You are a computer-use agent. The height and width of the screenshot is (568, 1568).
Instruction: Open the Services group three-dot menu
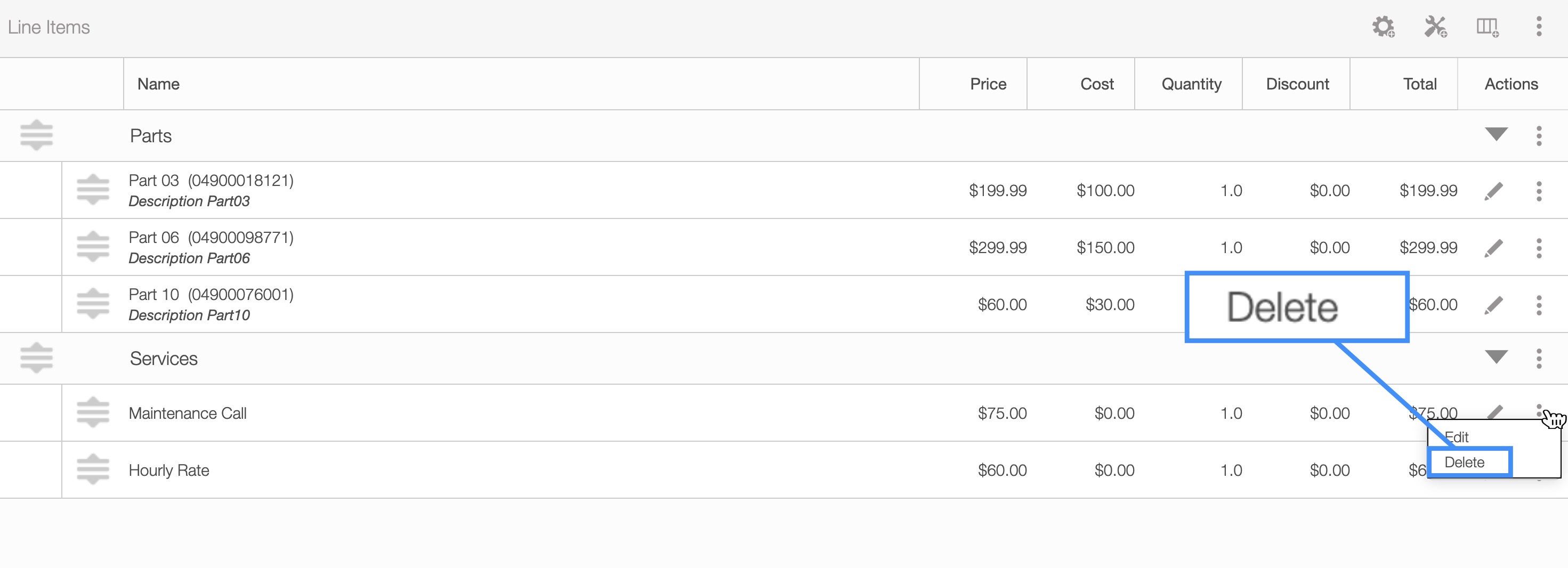click(1539, 359)
